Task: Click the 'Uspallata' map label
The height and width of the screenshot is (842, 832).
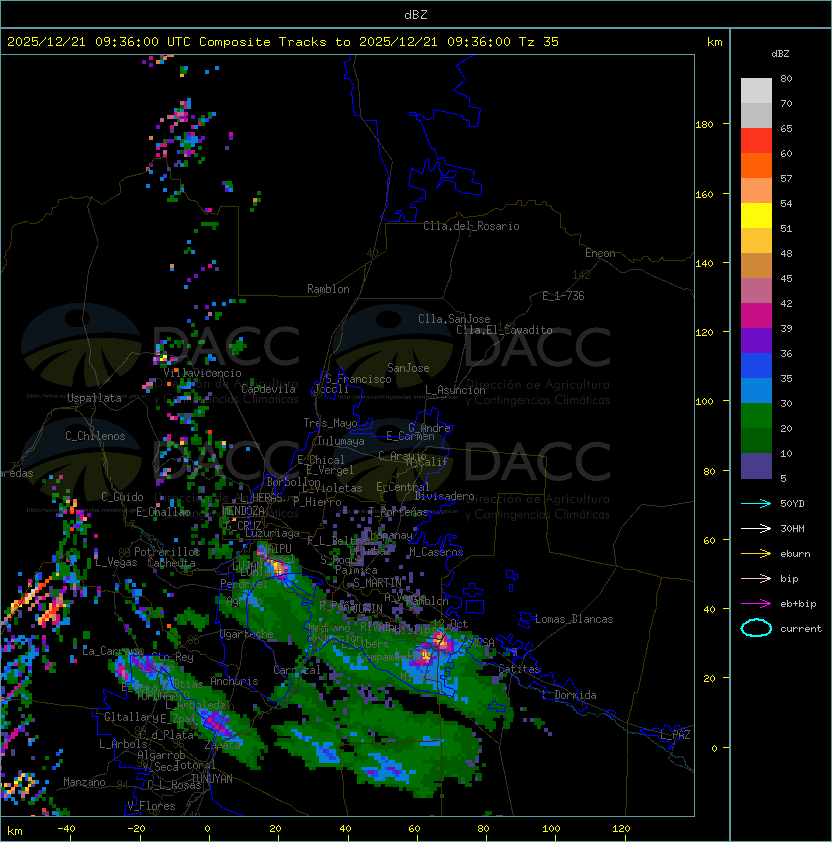Action: pos(94,398)
